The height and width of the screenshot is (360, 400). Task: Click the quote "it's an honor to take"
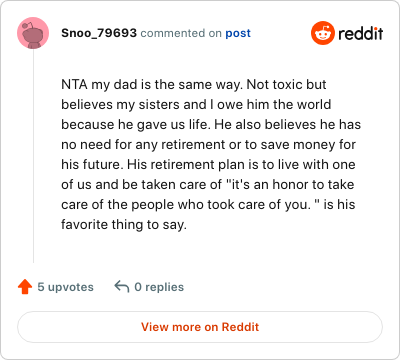pos(290,184)
